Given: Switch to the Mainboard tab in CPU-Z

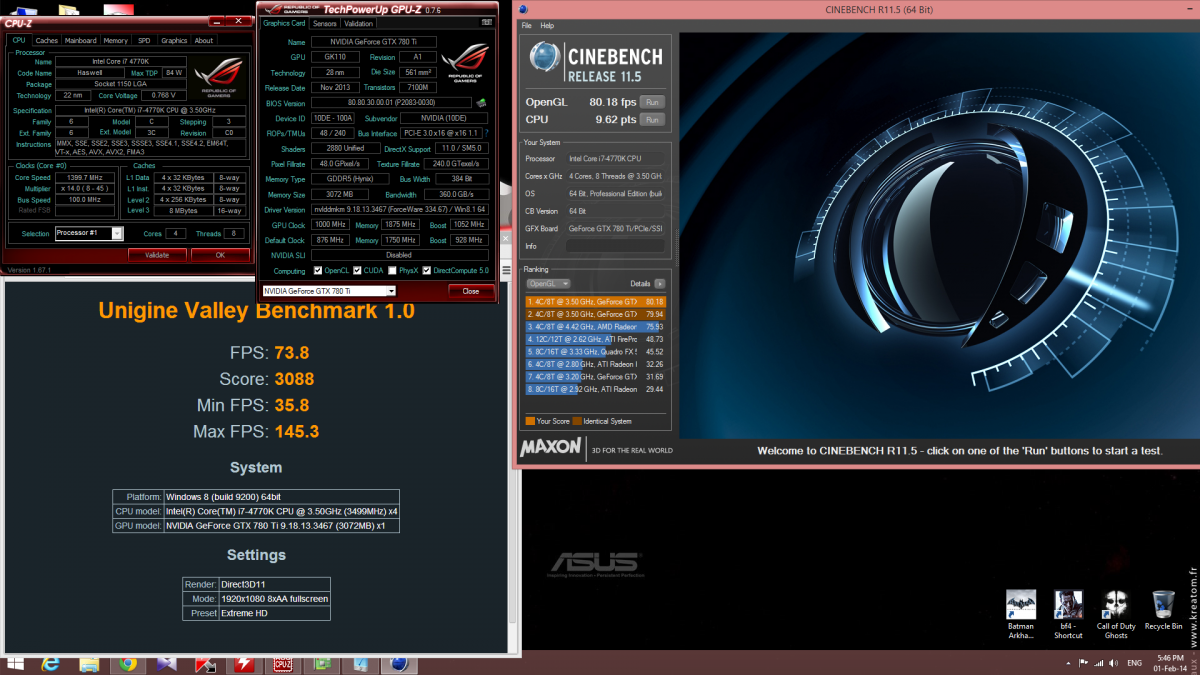Looking at the screenshot, I should coord(80,40).
